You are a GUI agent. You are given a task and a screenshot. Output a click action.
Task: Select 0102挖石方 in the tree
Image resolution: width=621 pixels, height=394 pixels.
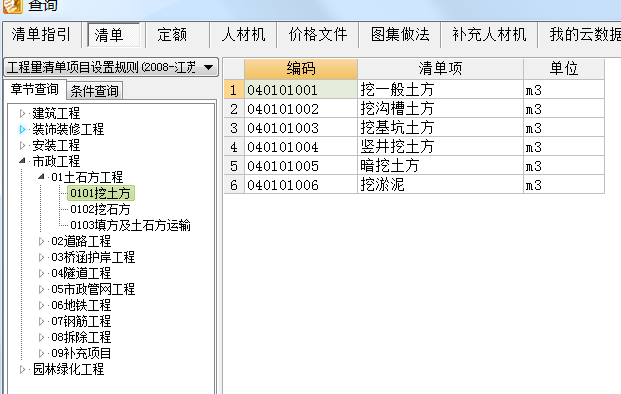(100, 209)
